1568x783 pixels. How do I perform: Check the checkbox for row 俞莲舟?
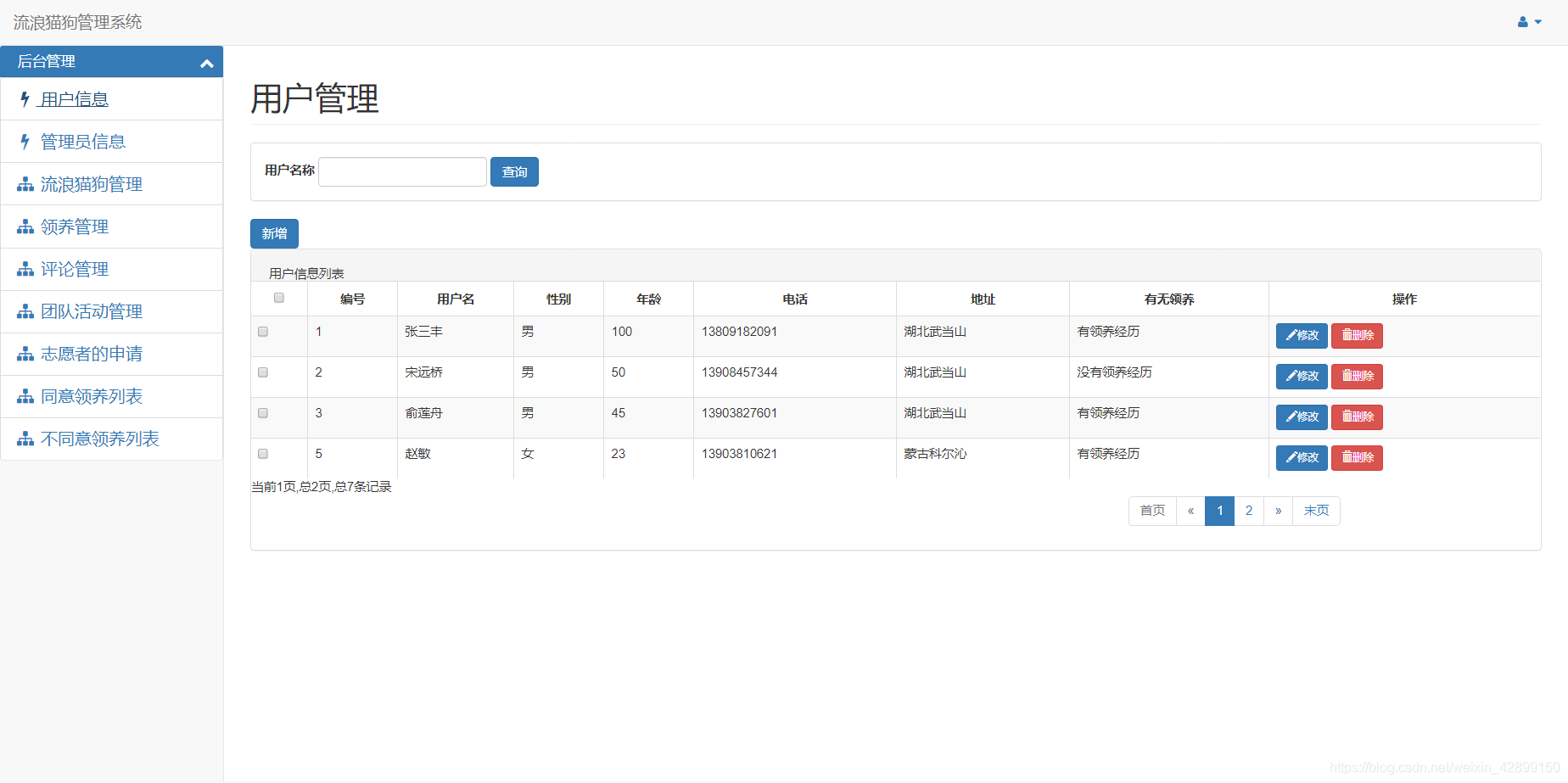(x=263, y=413)
